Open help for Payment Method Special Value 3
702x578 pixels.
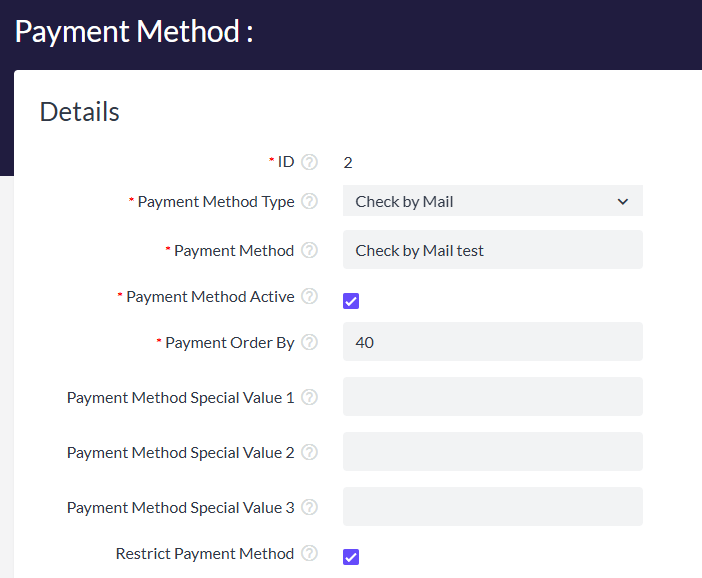(309, 507)
